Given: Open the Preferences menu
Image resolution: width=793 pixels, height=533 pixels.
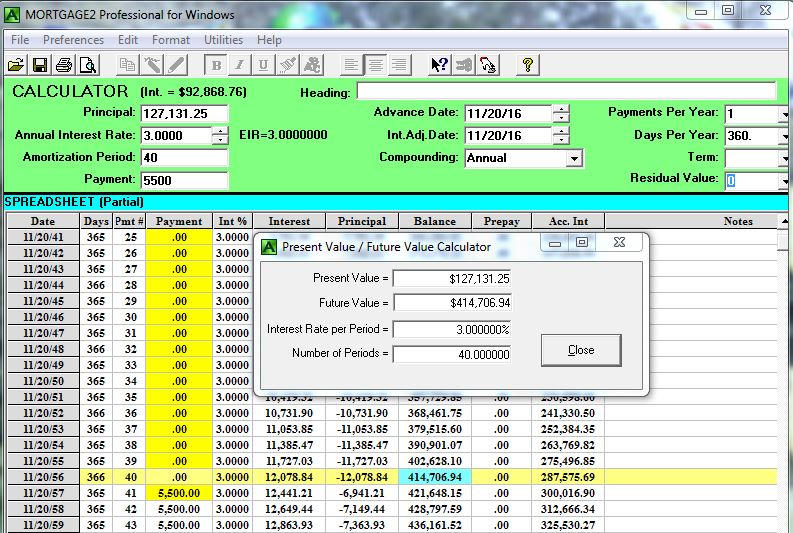Looking at the screenshot, I should (x=73, y=40).
